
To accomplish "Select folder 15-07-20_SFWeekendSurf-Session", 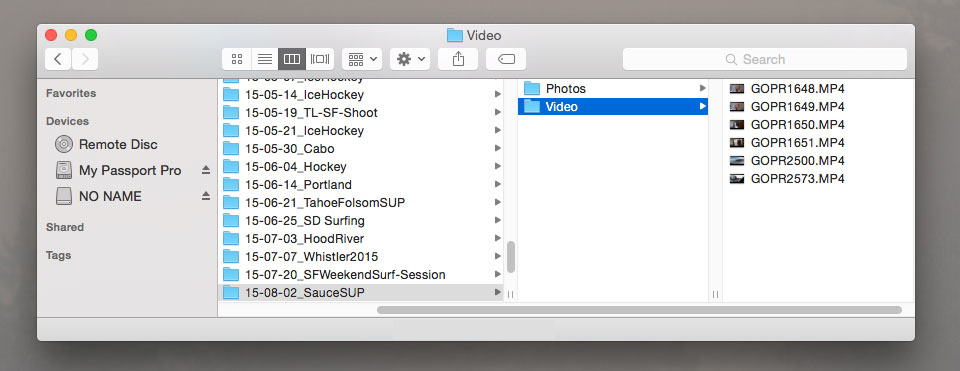I will tap(361, 274).
